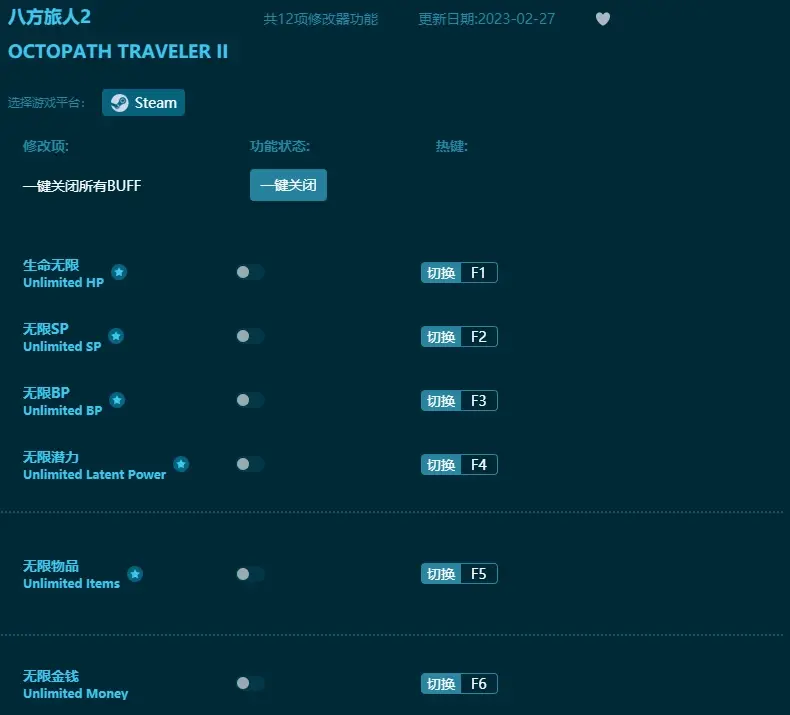790x715 pixels.
Task: Click the 选择游戏平台 label
Action: tap(46, 103)
